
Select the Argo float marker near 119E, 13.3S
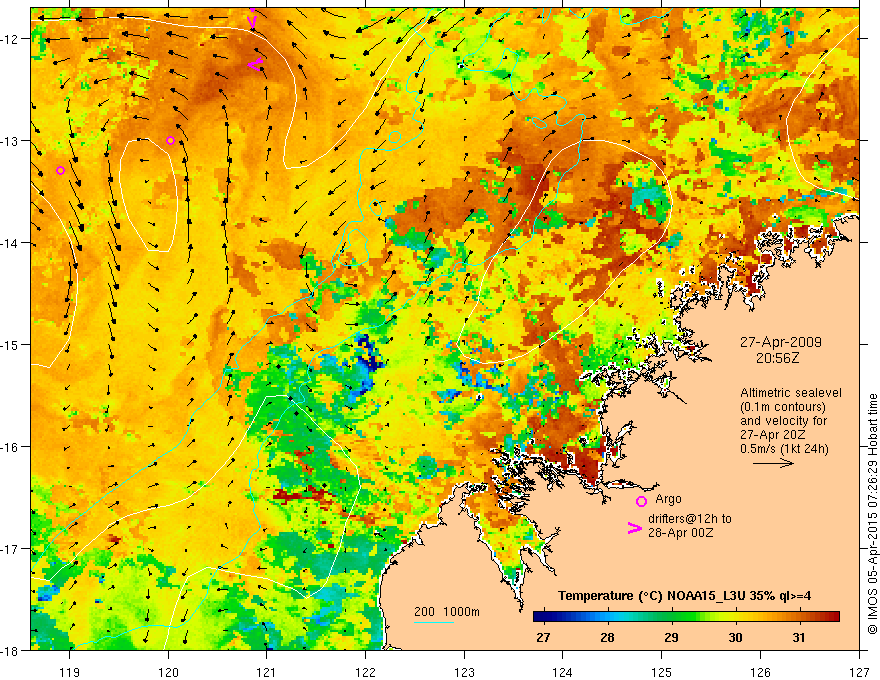[x=61, y=171]
